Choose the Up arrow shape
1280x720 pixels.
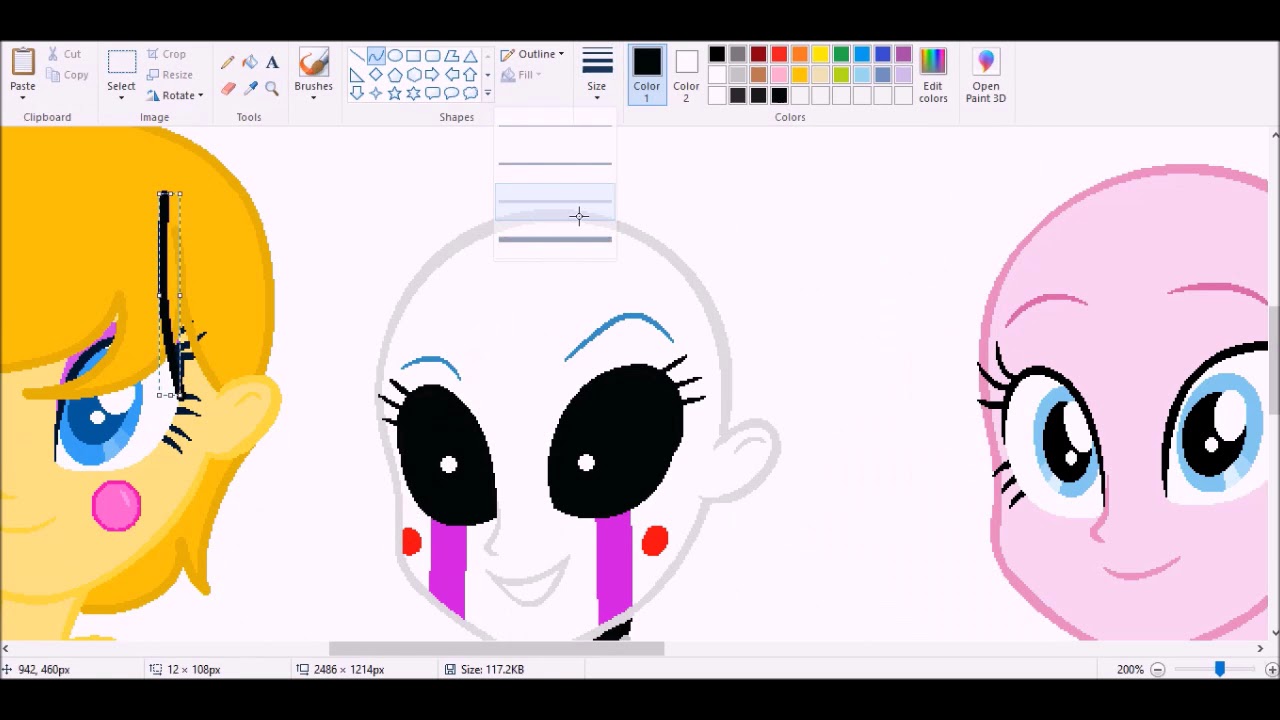click(x=471, y=75)
